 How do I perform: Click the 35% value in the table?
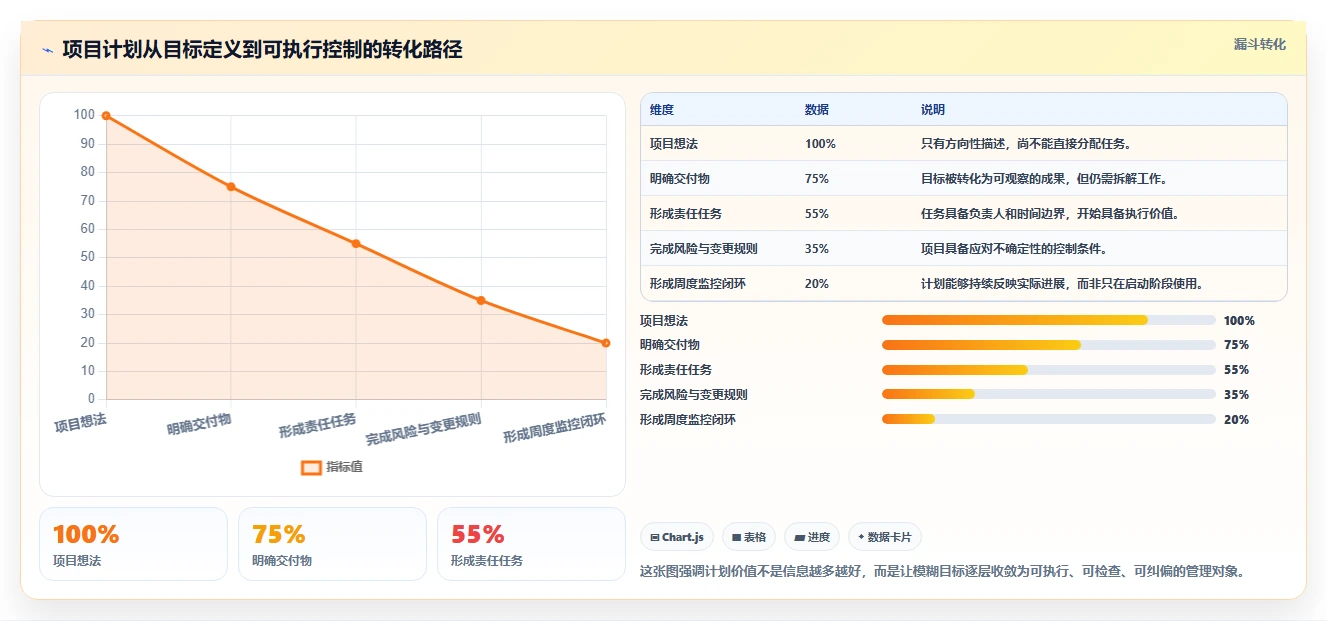(x=817, y=249)
